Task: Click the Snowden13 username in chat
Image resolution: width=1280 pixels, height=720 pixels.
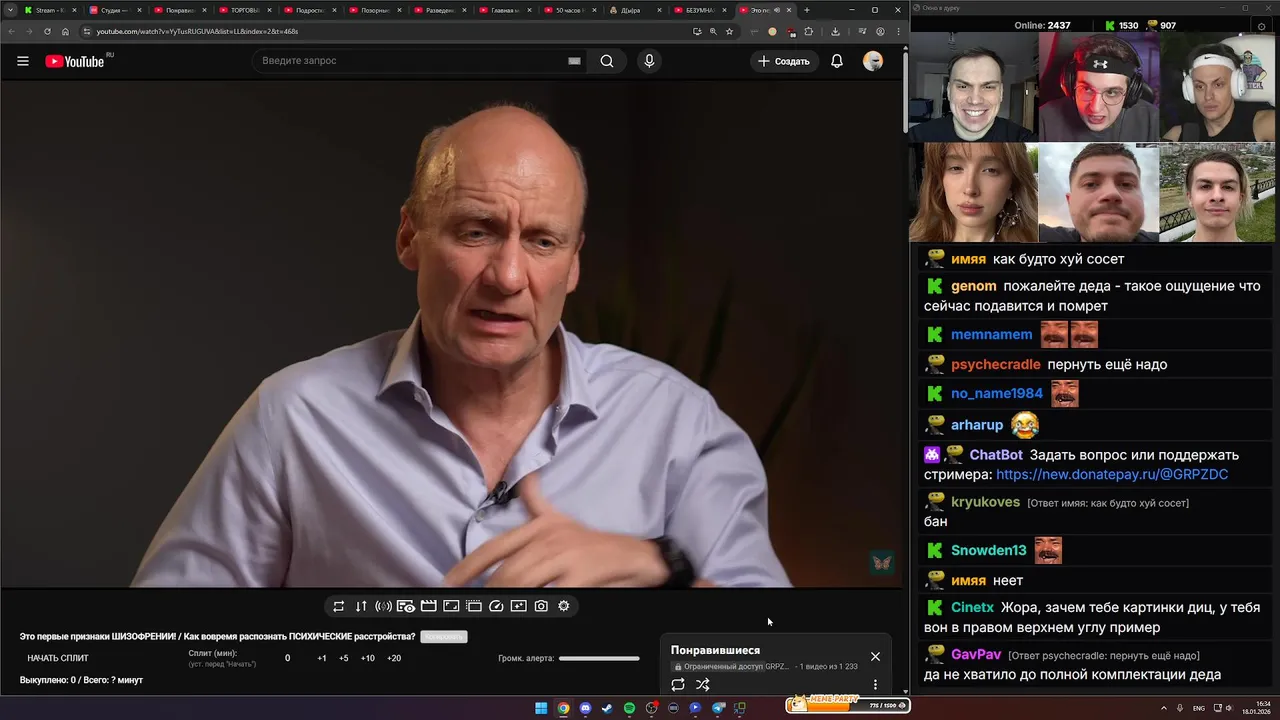Action: point(989,550)
